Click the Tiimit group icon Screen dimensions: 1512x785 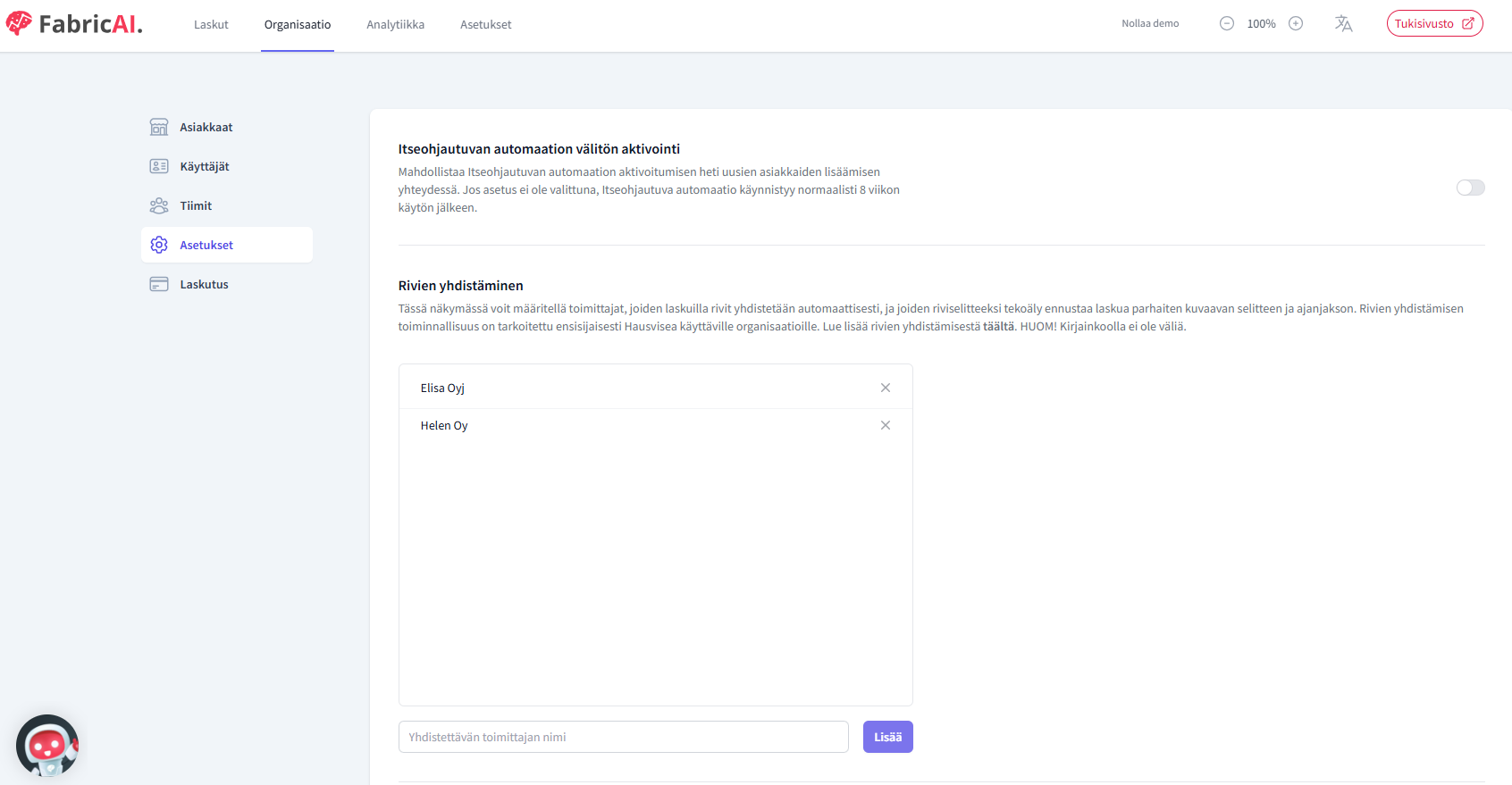point(159,205)
